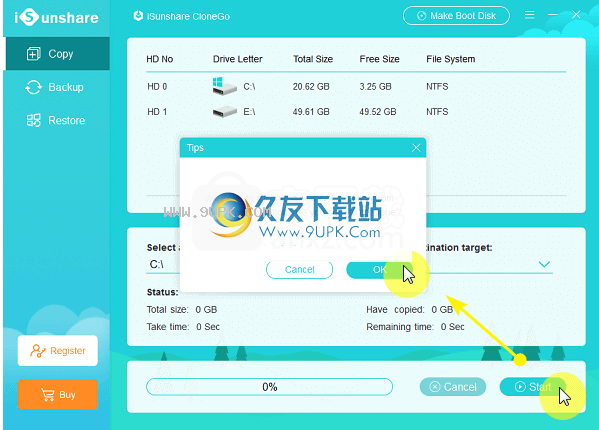The width and height of the screenshot is (599, 430).
Task: Click 20.62 GB total size value
Action: 311,87
